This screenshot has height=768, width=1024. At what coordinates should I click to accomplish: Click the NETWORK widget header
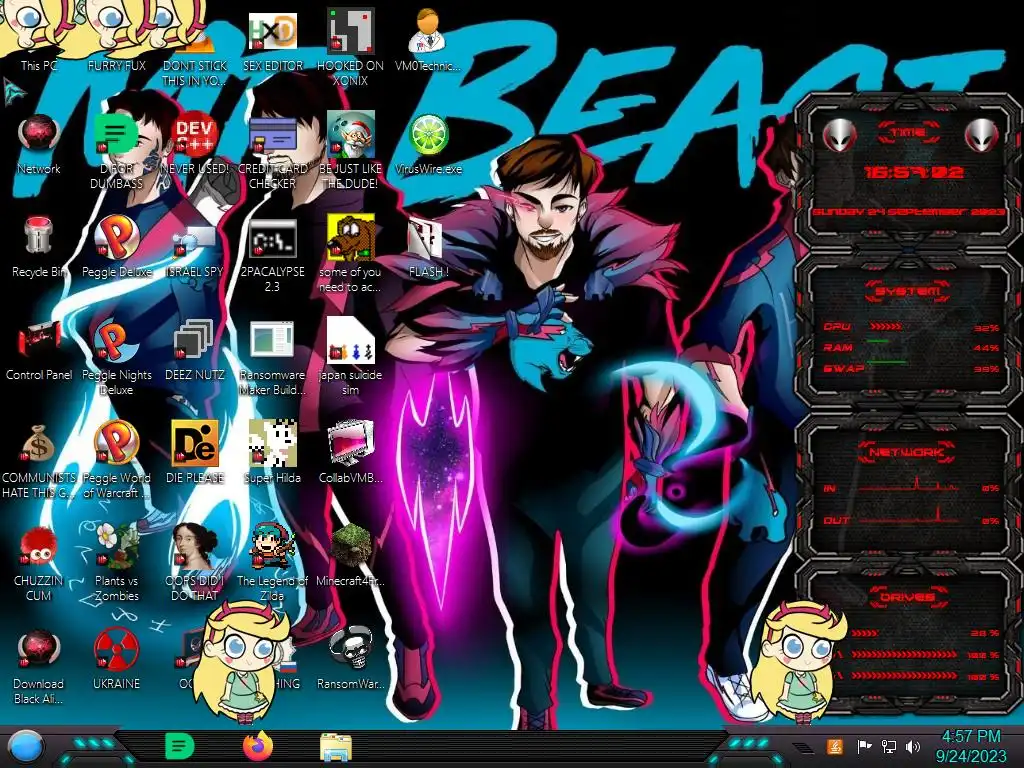coord(907,451)
